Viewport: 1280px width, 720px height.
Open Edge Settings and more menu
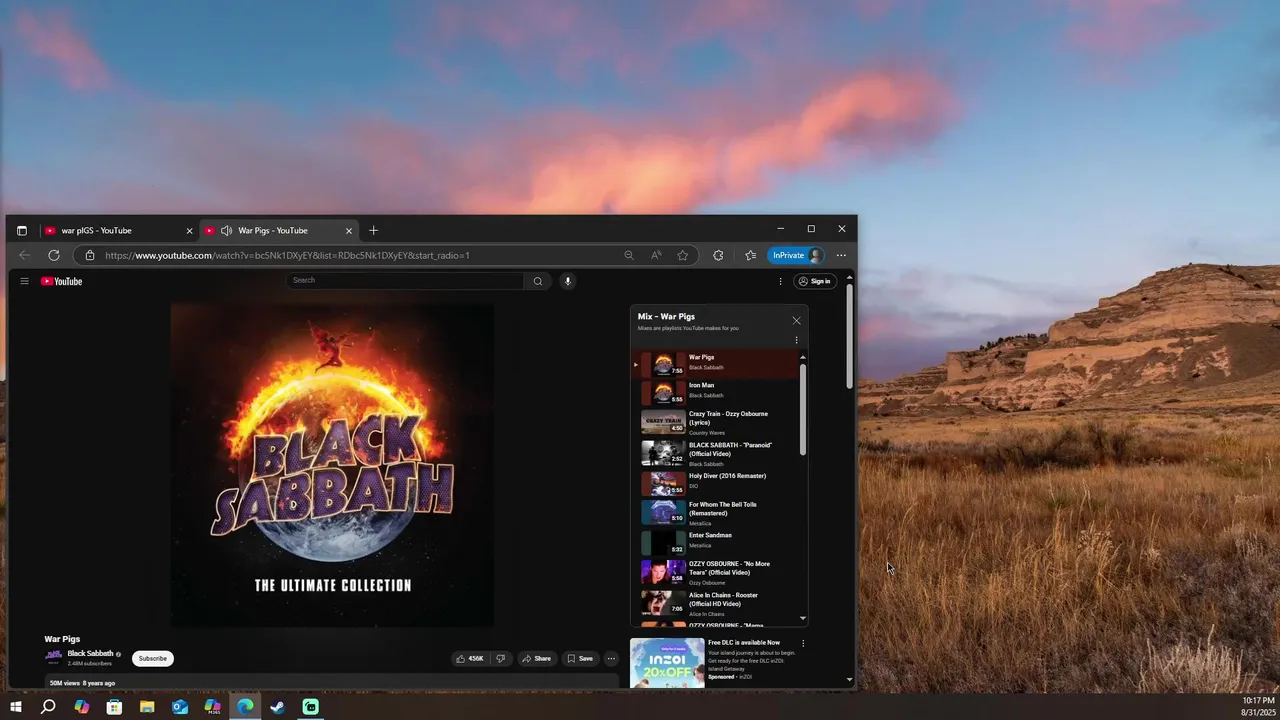click(x=841, y=255)
